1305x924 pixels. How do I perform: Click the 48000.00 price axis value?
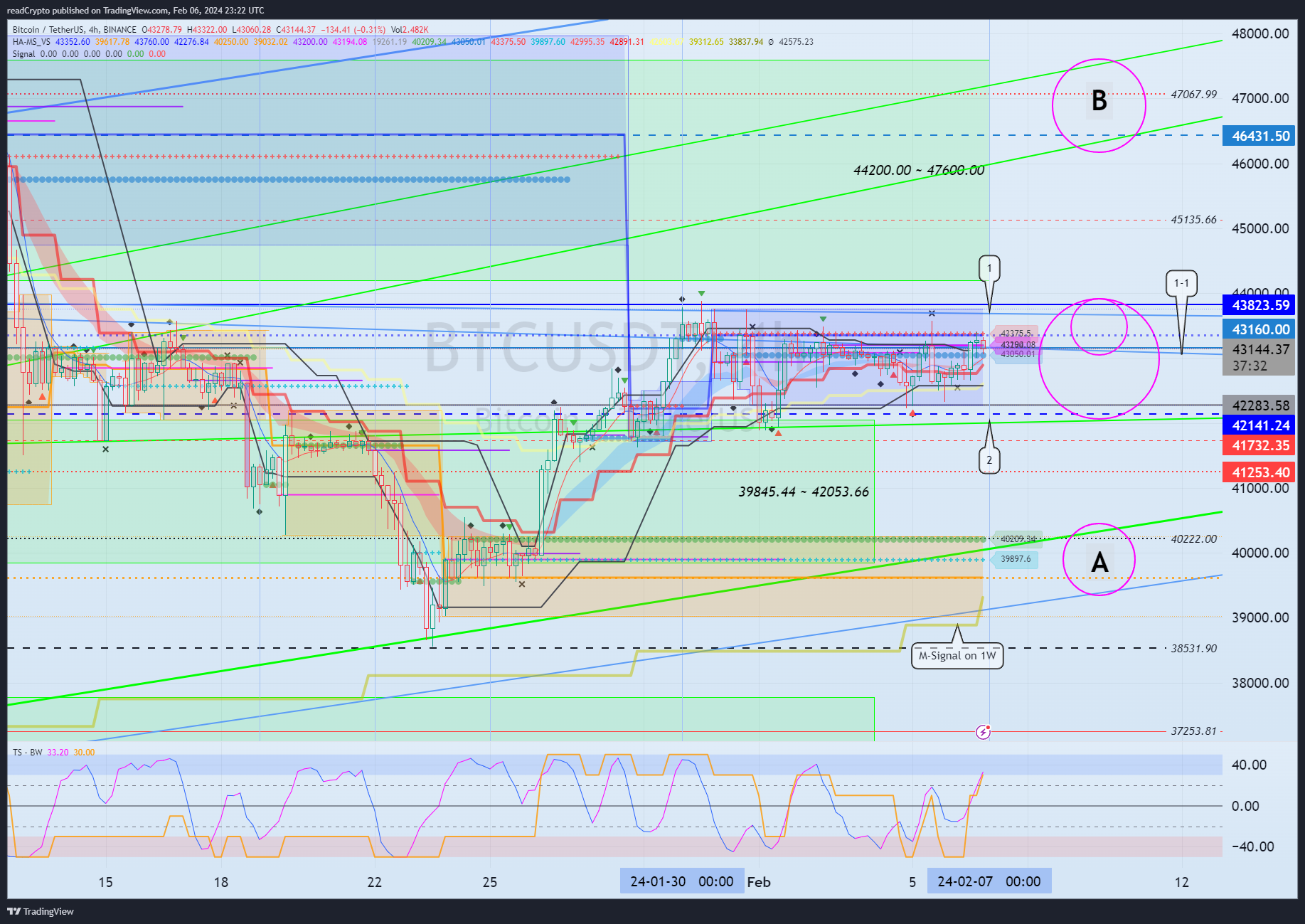pyautogui.click(x=1260, y=33)
